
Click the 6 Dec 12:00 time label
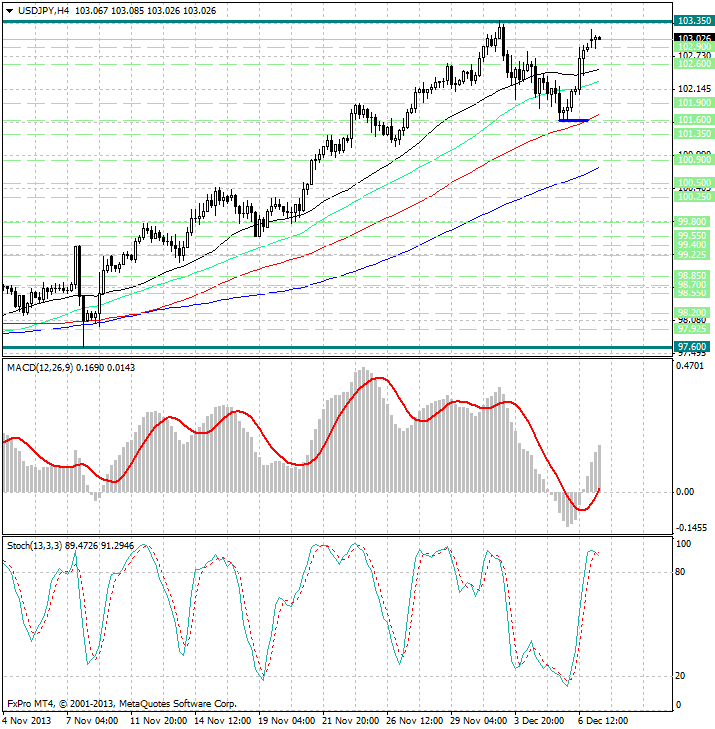point(603,721)
